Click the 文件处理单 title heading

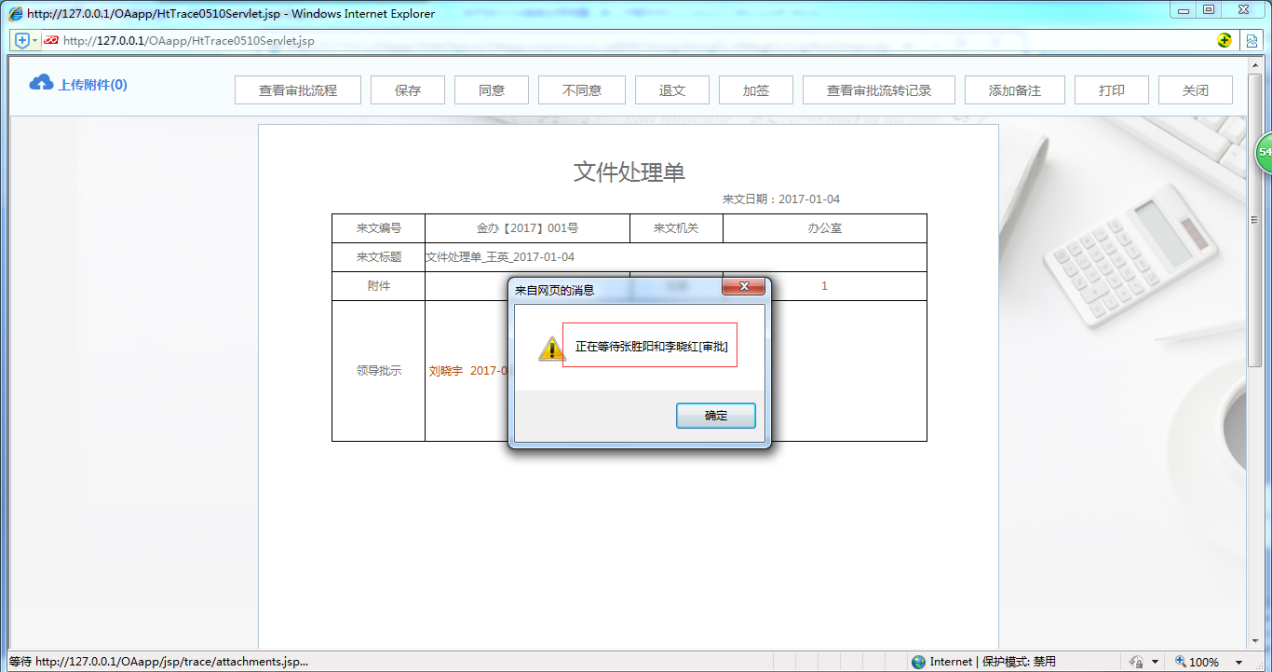click(629, 171)
